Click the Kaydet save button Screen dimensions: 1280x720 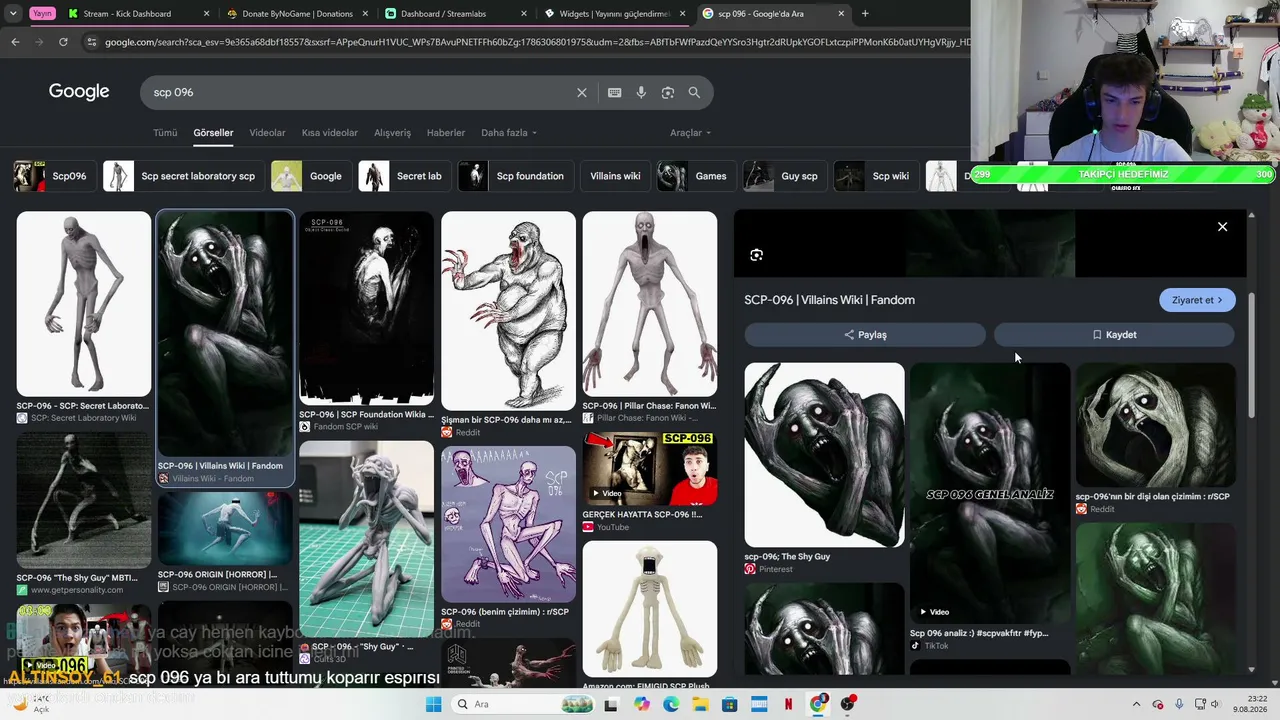[x=1114, y=335]
